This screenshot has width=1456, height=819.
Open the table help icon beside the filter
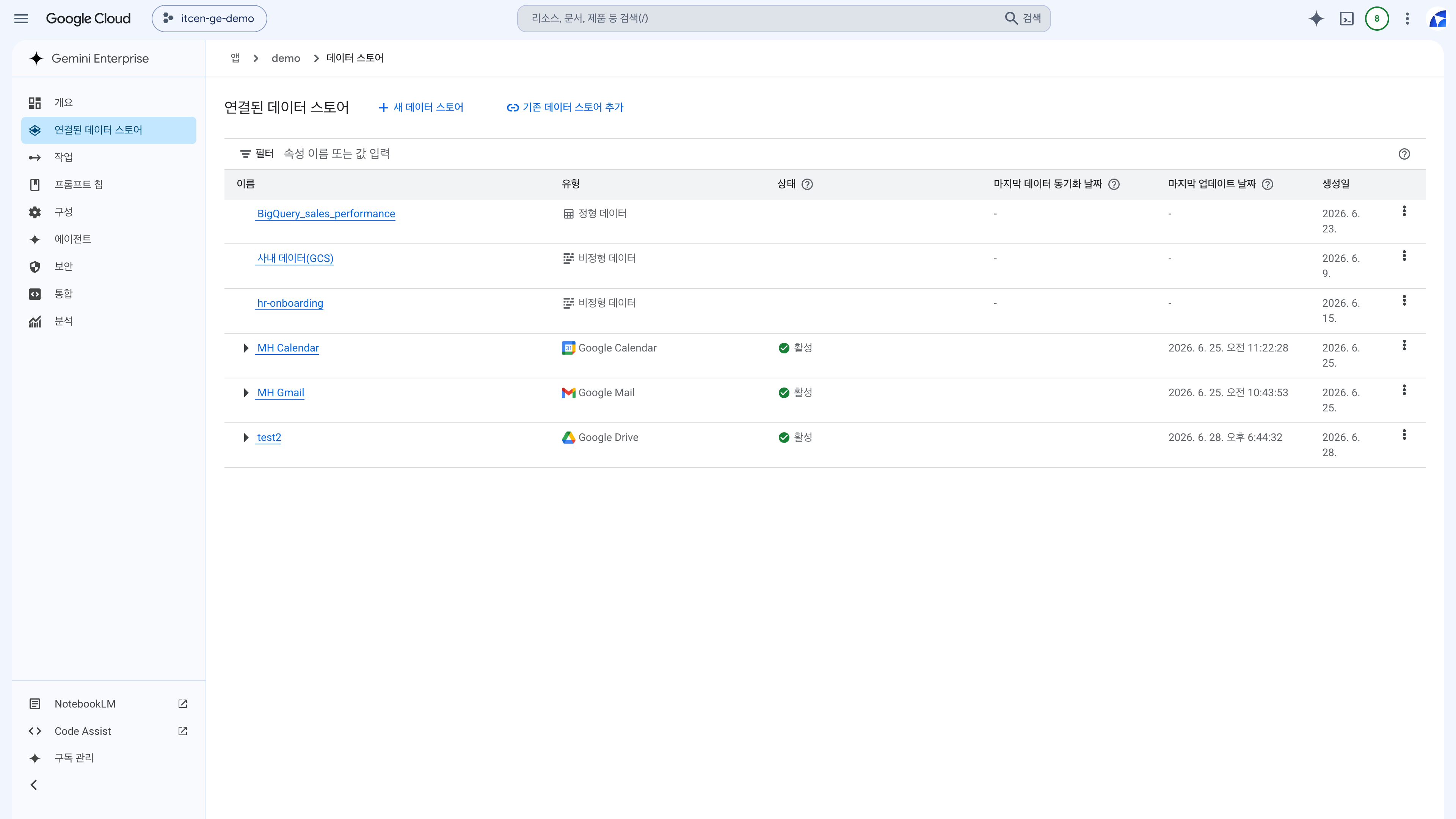click(1404, 154)
